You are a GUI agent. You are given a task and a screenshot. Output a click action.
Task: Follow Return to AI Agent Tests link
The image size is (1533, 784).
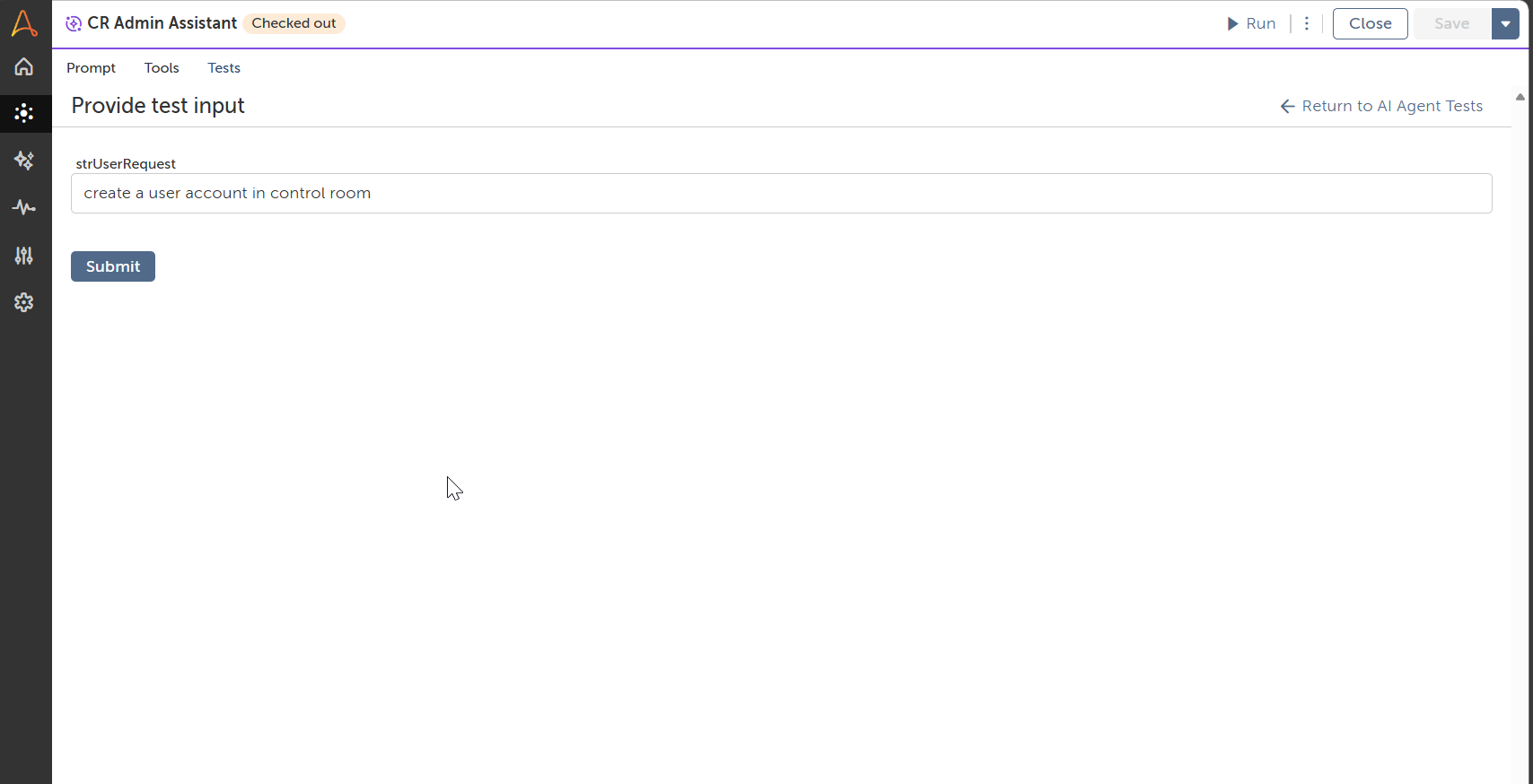1381,107
